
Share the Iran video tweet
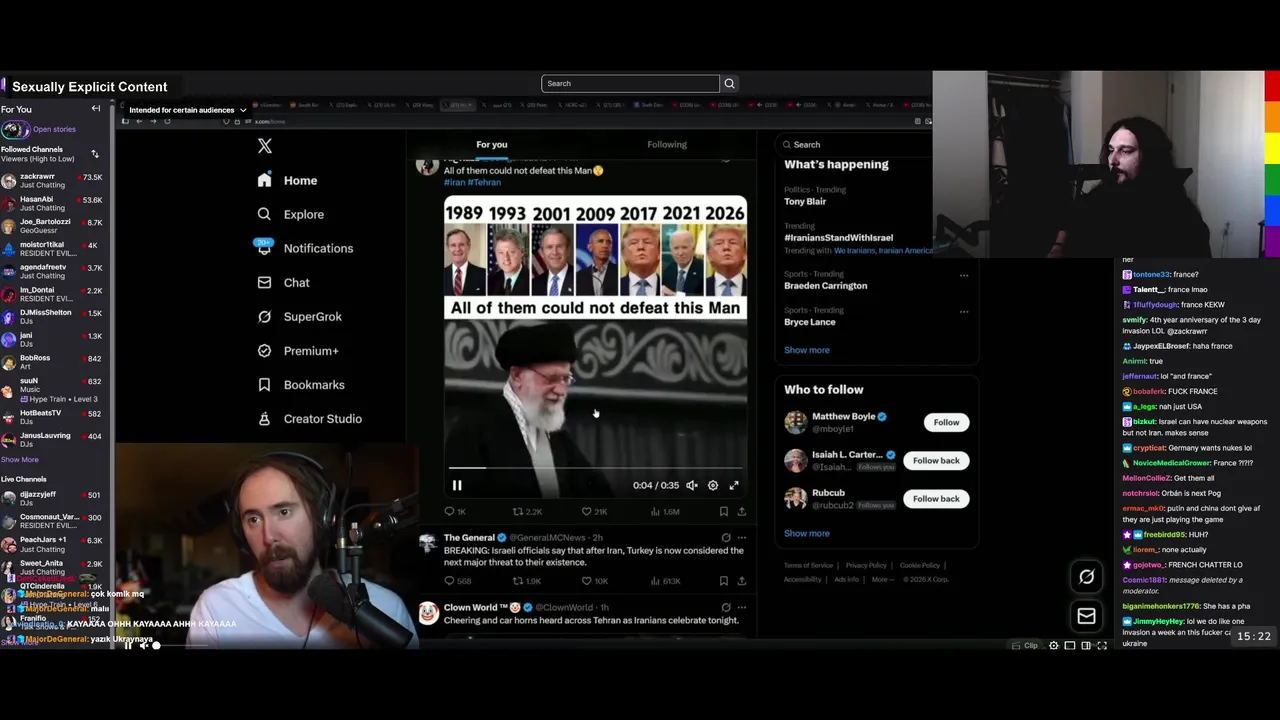click(x=741, y=511)
